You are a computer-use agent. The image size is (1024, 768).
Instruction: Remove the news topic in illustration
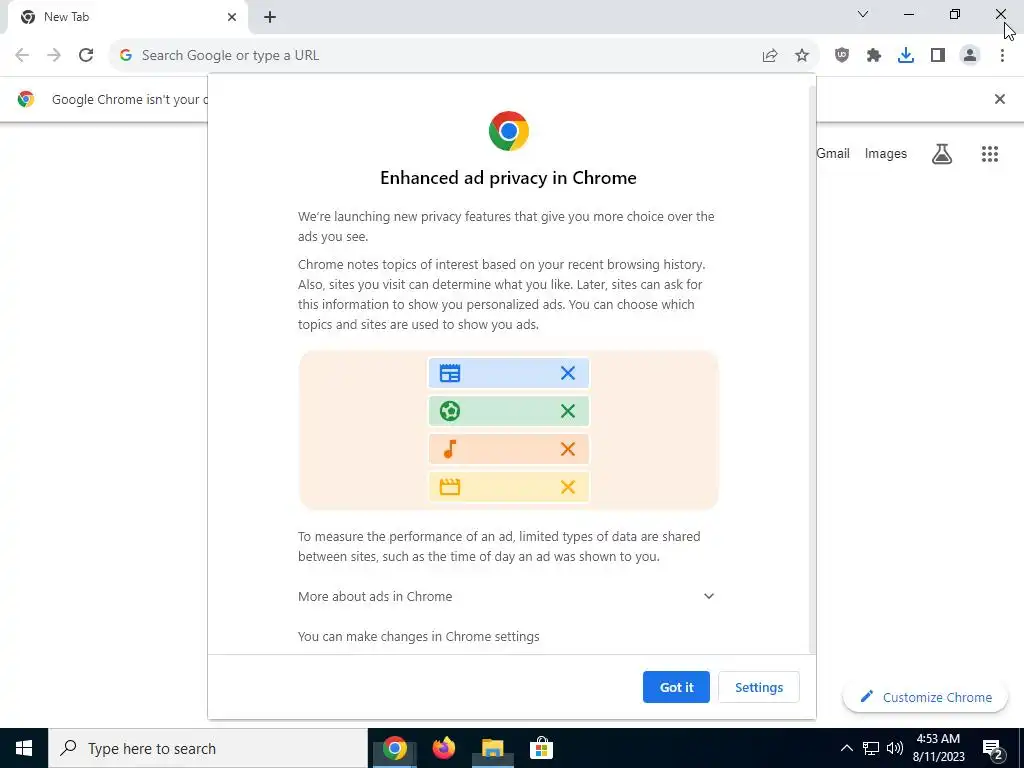coord(568,373)
